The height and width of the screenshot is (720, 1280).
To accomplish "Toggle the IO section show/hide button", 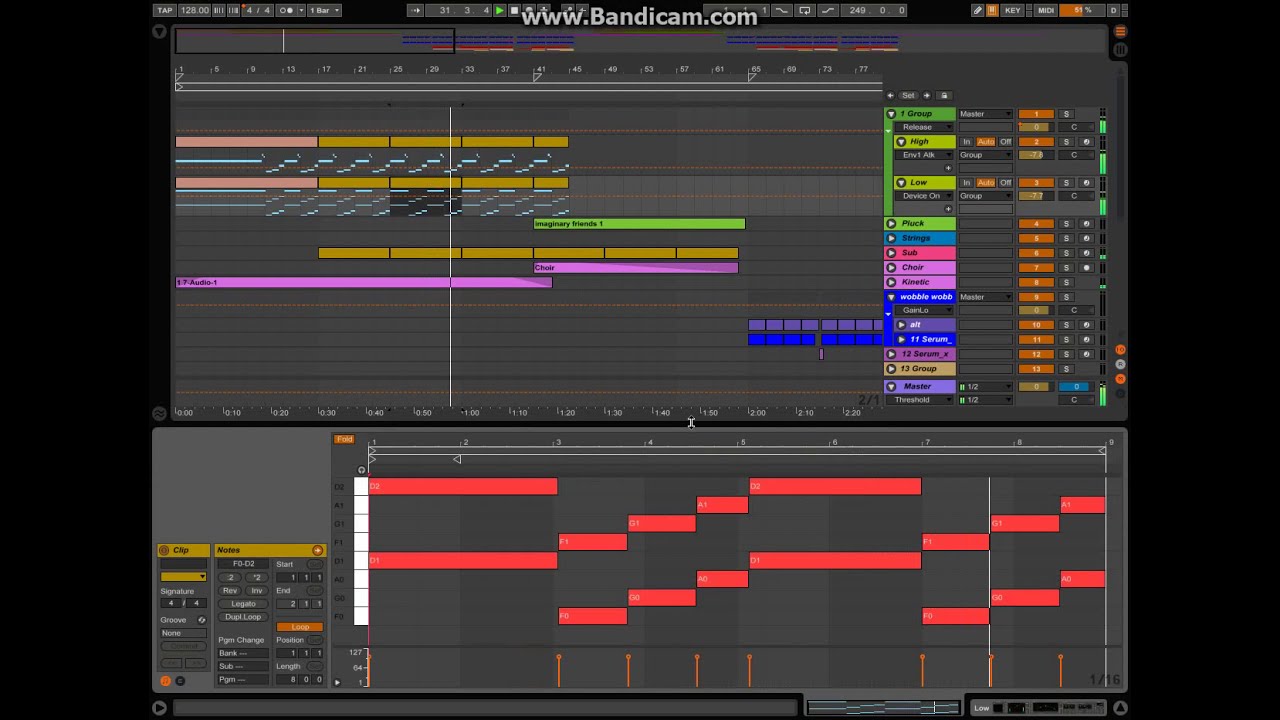I will coord(1120,350).
